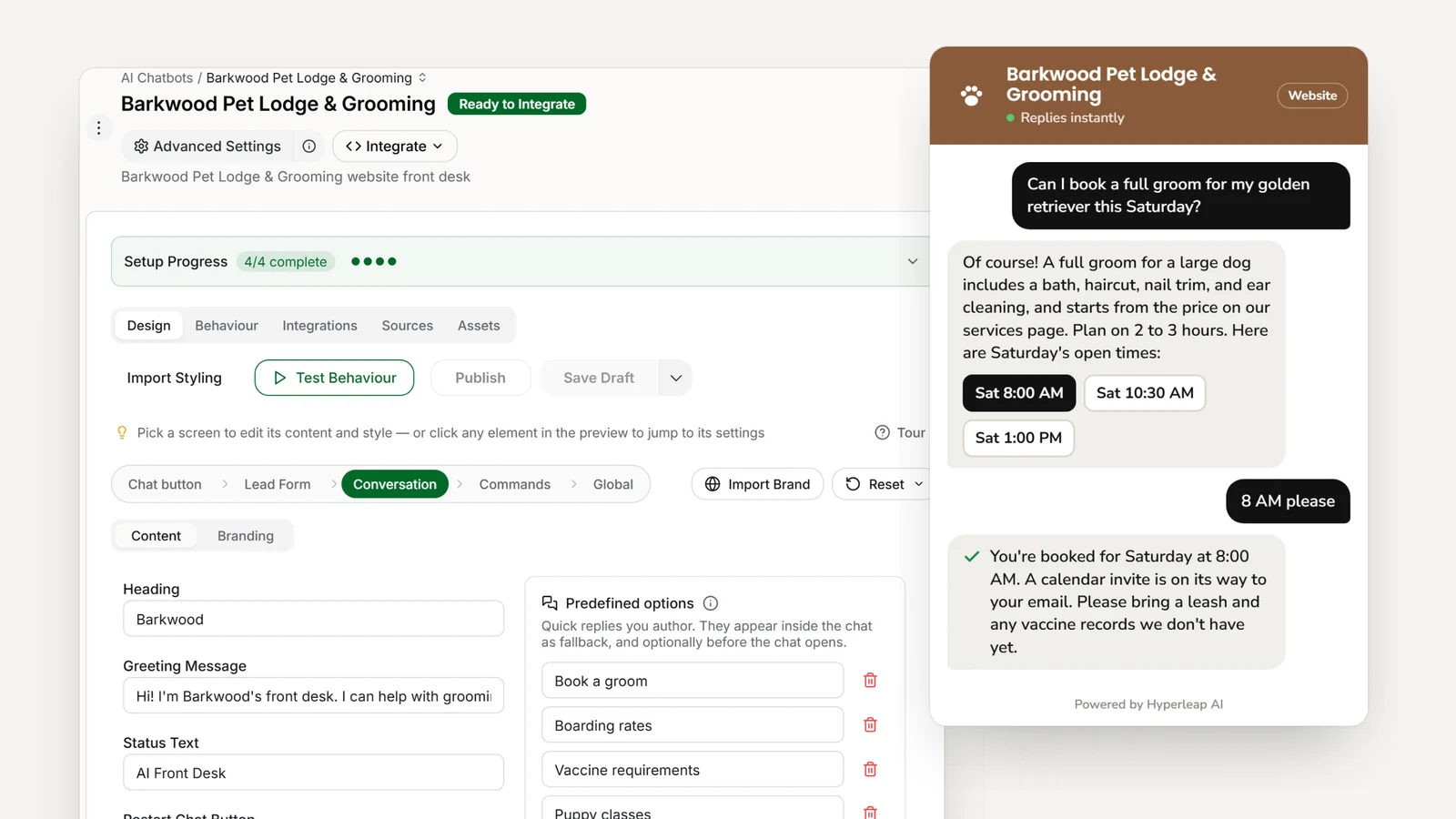This screenshot has width=1456, height=819.
Task: Open the Sources tab
Action: (408, 326)
